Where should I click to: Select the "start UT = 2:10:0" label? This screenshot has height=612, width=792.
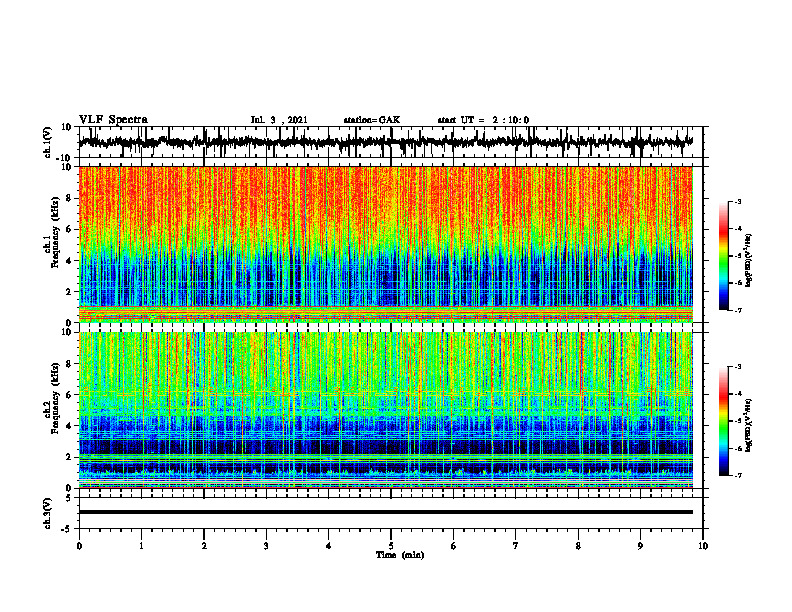pyautogui.click(x=483, y=120)
